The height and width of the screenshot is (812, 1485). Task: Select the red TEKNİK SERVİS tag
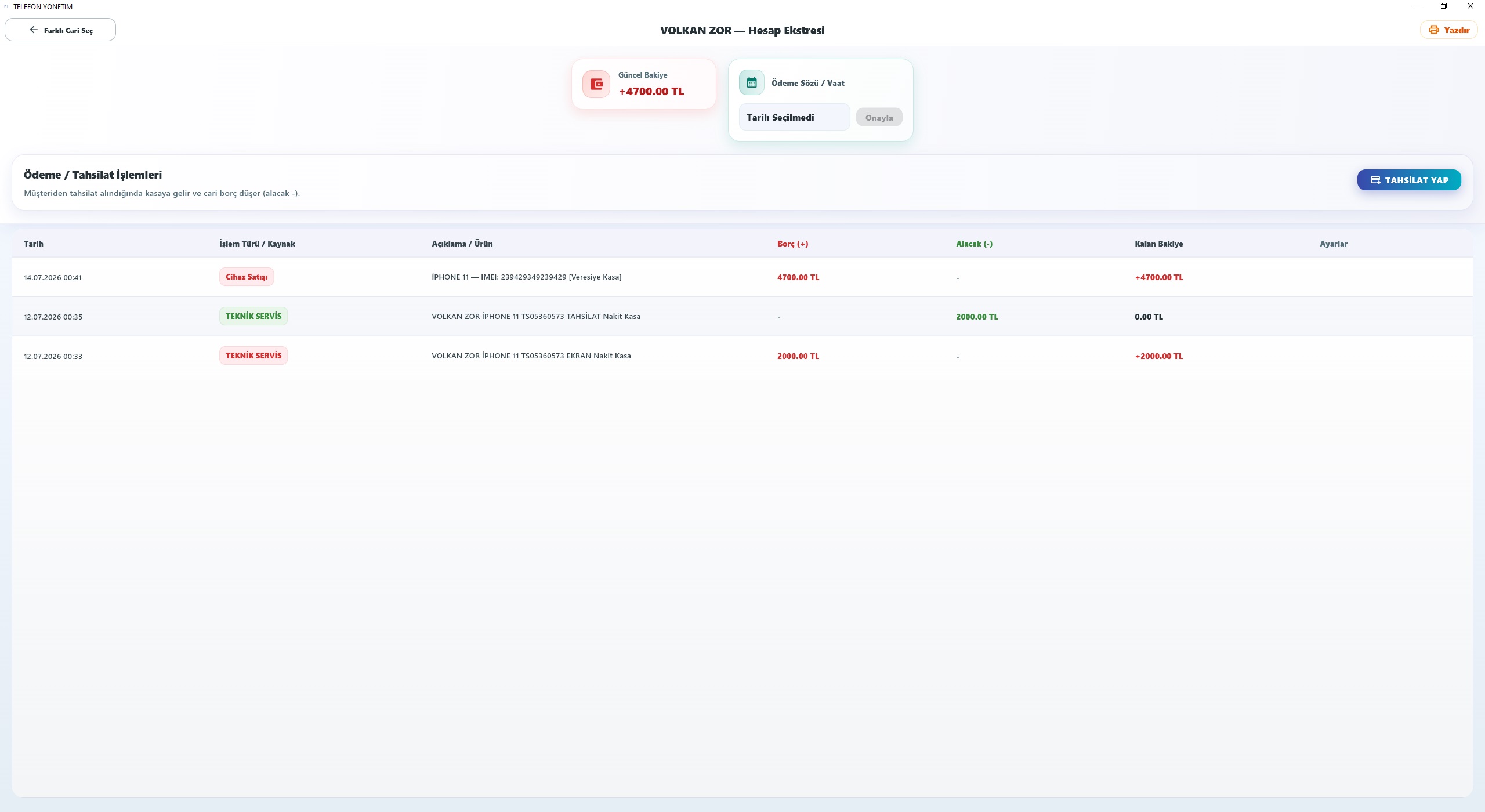click(253, 356)
